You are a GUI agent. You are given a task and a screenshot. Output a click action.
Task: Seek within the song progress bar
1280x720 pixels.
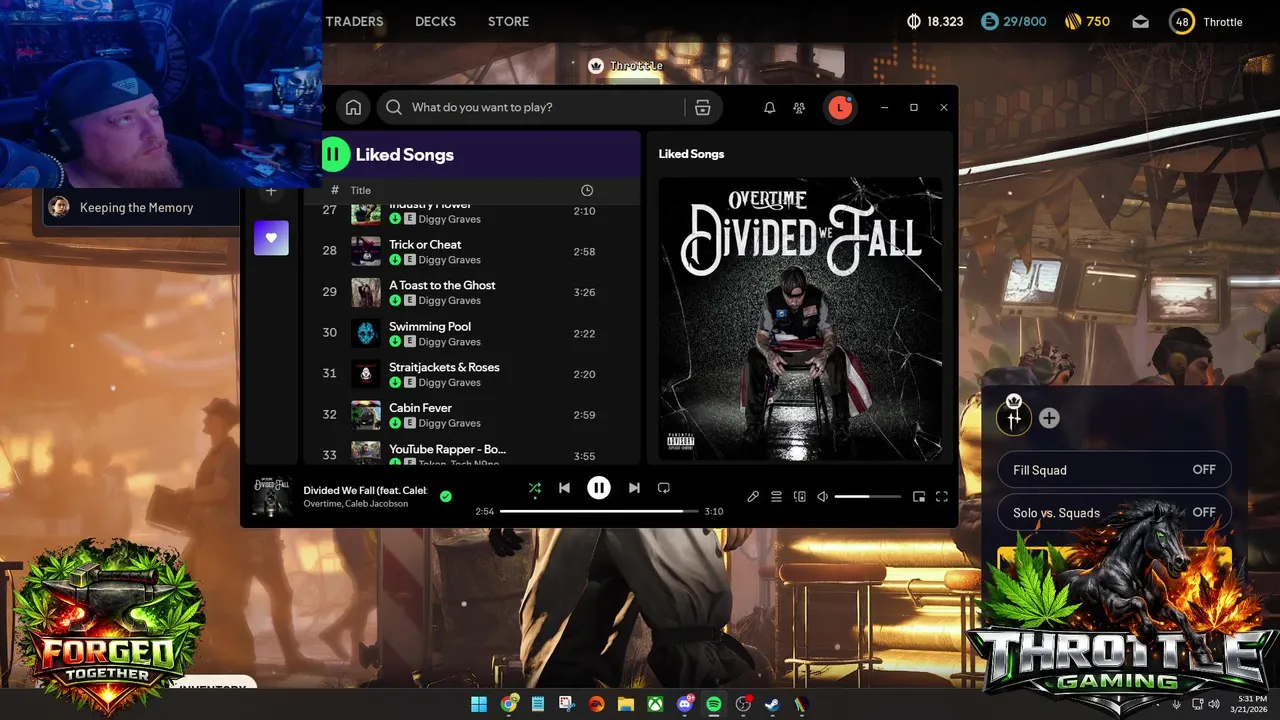(x=598, y=511)
